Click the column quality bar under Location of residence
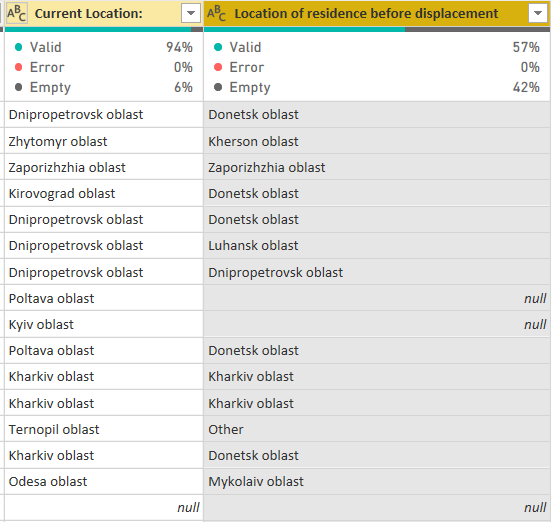 [x=377, y=30]
